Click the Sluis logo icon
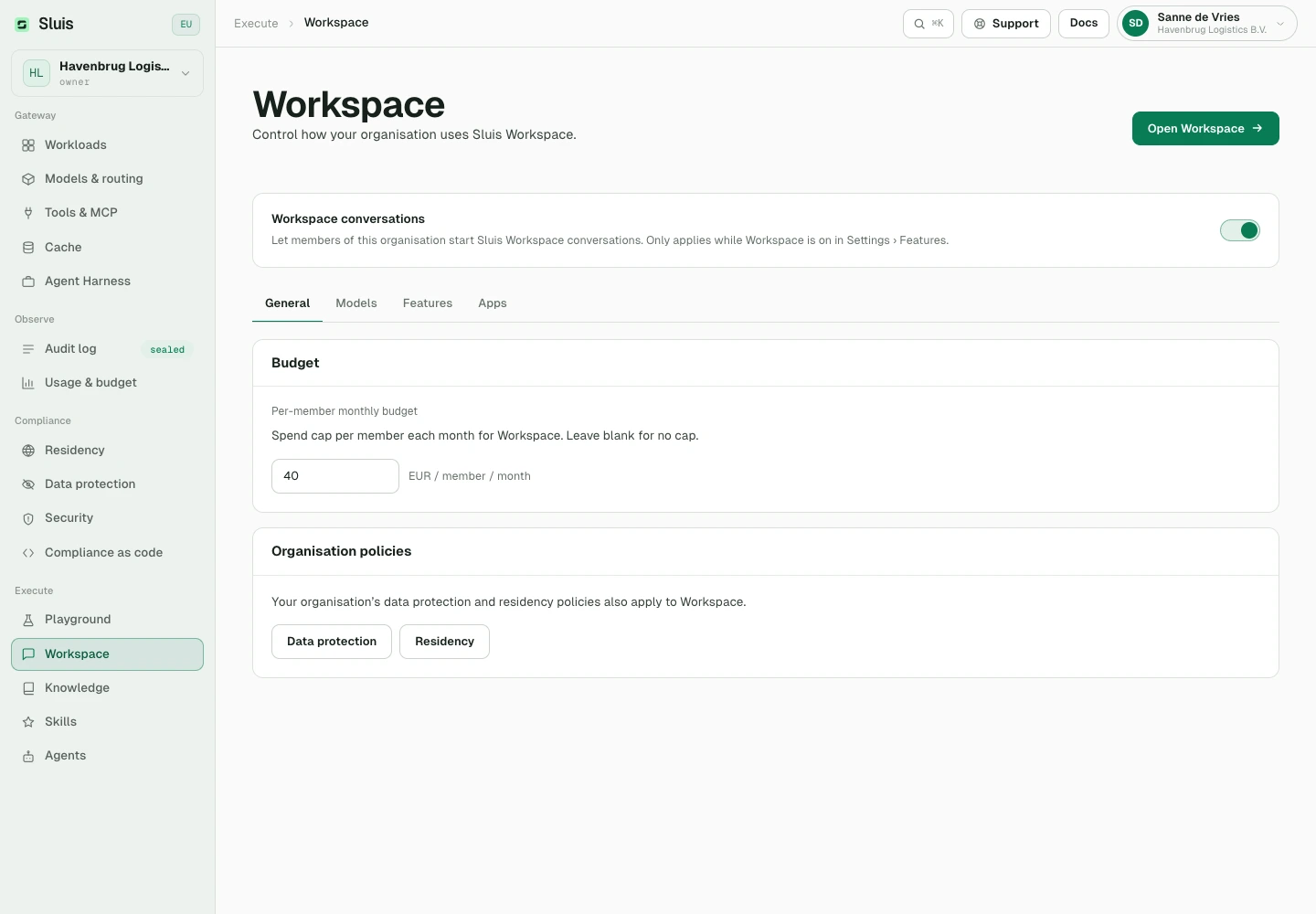The width and height of the screenshot is (1316, 914). (x=22, y=25)
